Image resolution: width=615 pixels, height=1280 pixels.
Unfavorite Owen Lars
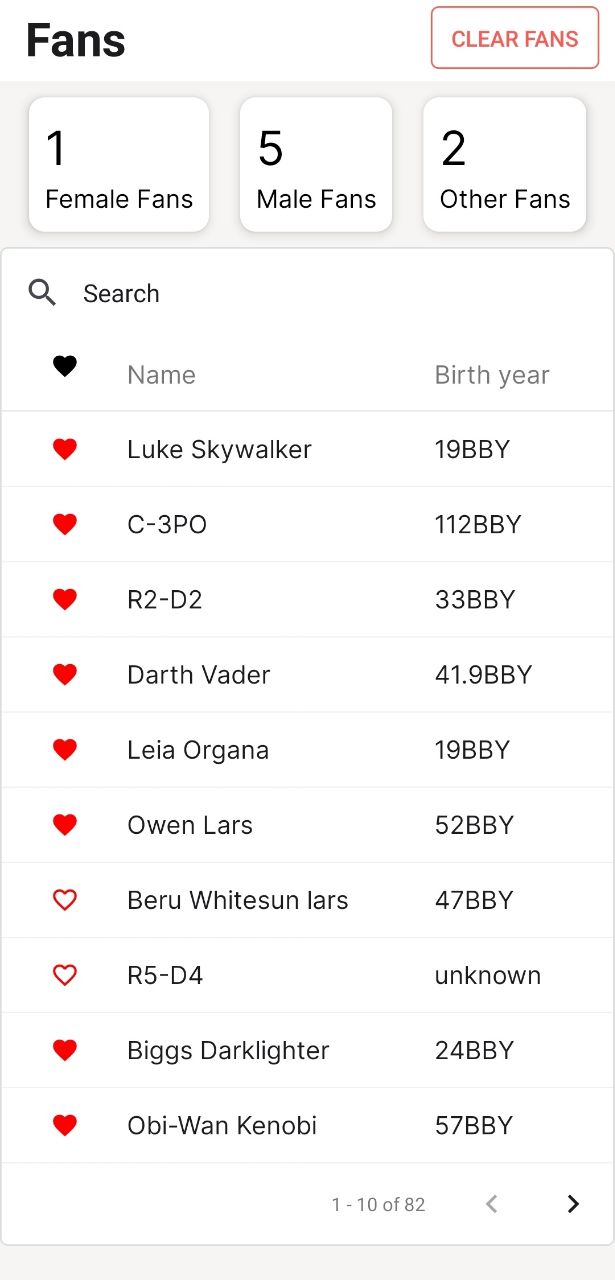pos(64,824)
